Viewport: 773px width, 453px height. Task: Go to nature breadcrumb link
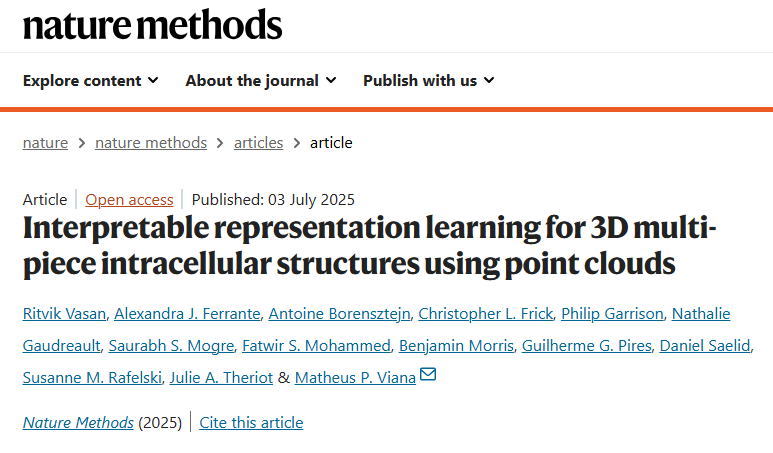click(x=45, y=143)
